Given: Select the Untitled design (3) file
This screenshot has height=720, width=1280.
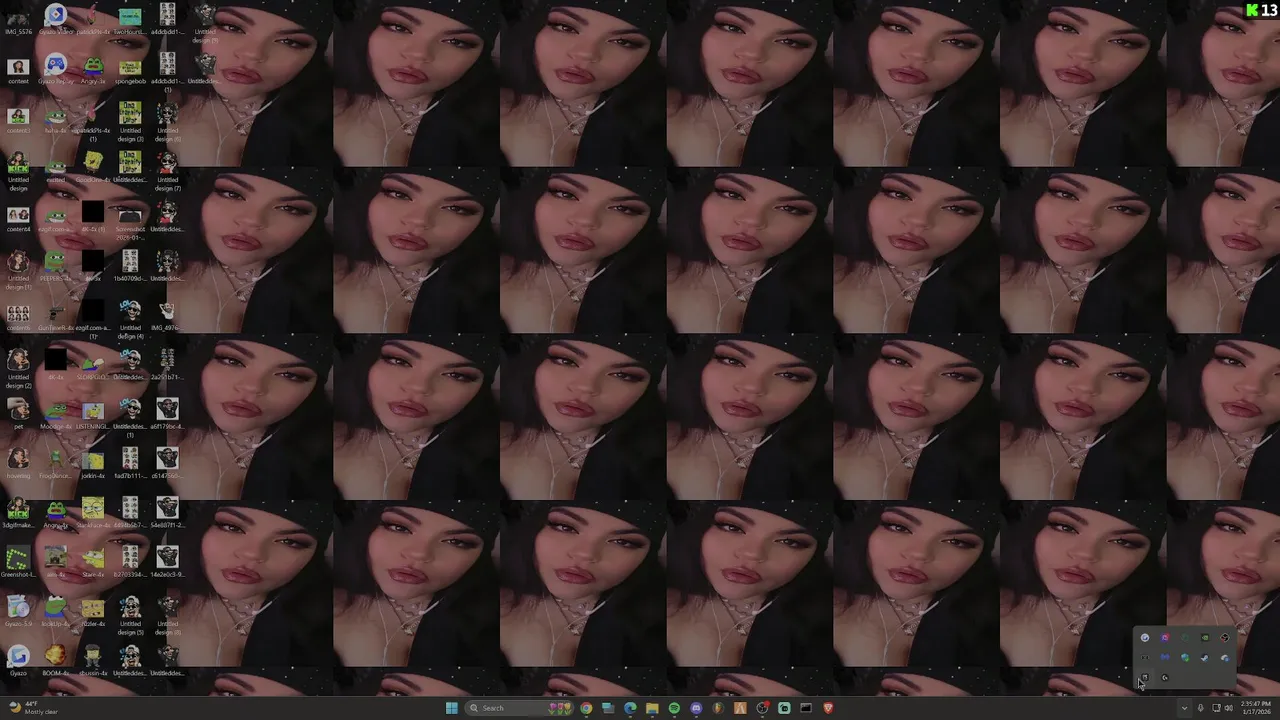Looking at the screenshot, I should [x=130, y=122].
